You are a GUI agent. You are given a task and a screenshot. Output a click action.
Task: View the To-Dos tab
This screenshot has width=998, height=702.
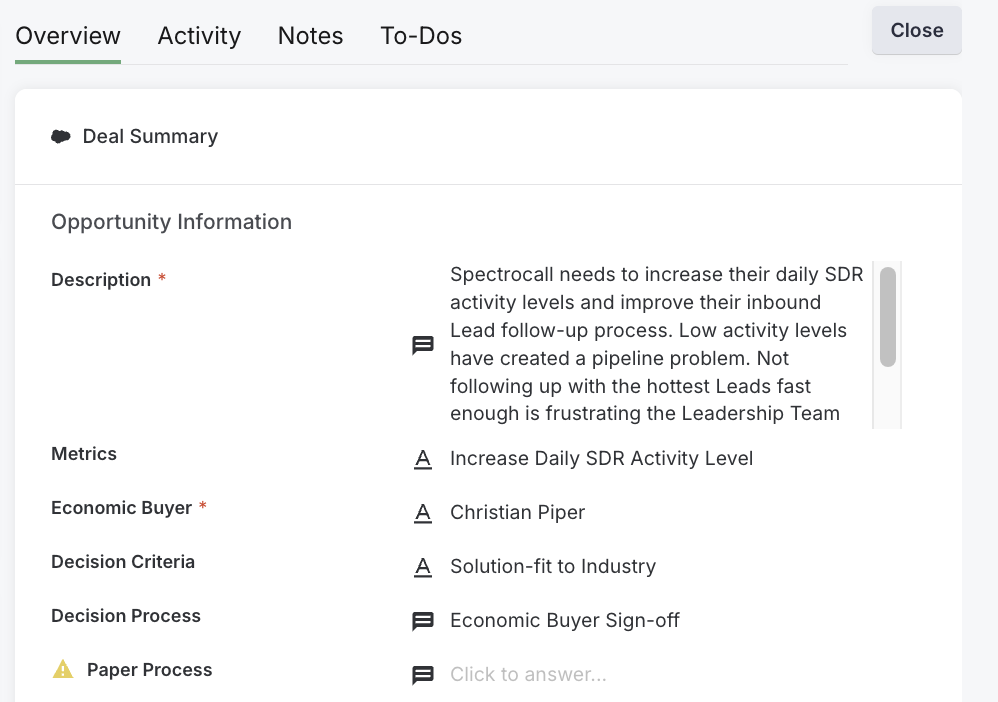point(421,36)
